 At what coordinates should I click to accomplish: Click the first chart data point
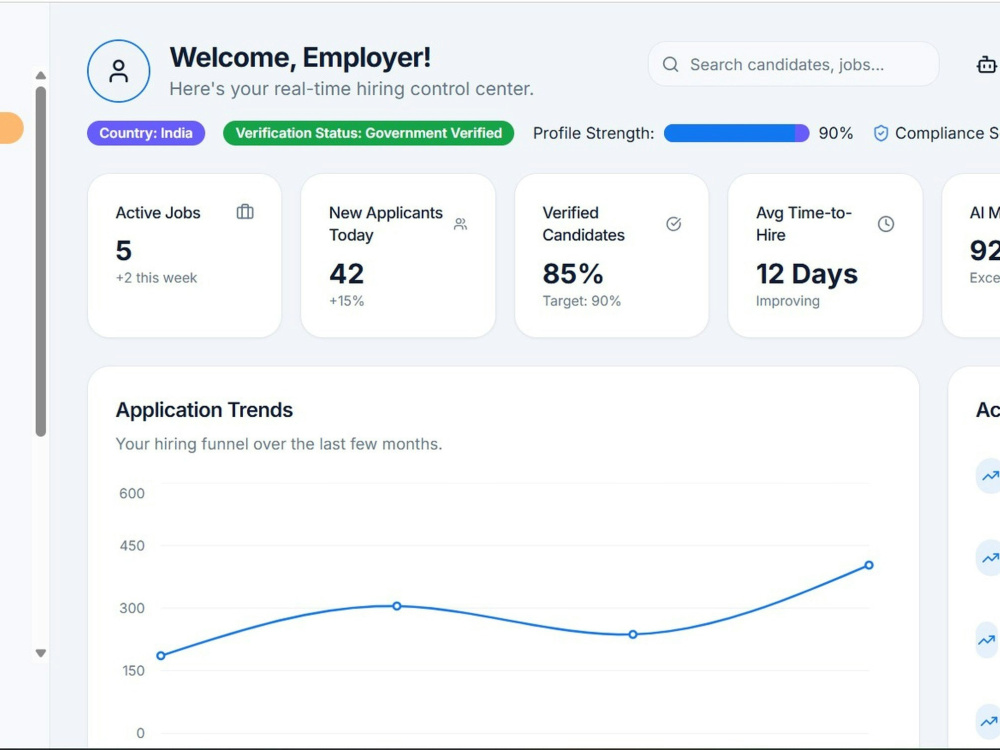coord(161,656)
